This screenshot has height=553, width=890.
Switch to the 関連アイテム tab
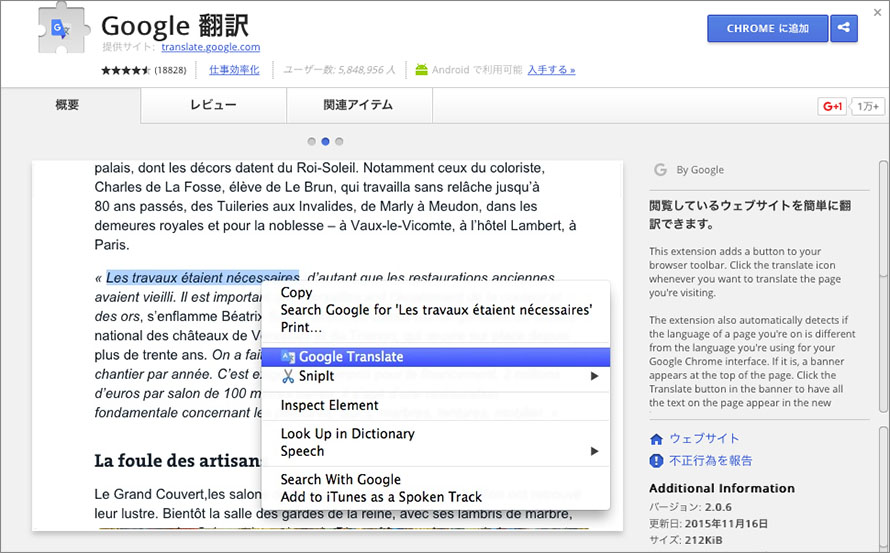(359, 105)
